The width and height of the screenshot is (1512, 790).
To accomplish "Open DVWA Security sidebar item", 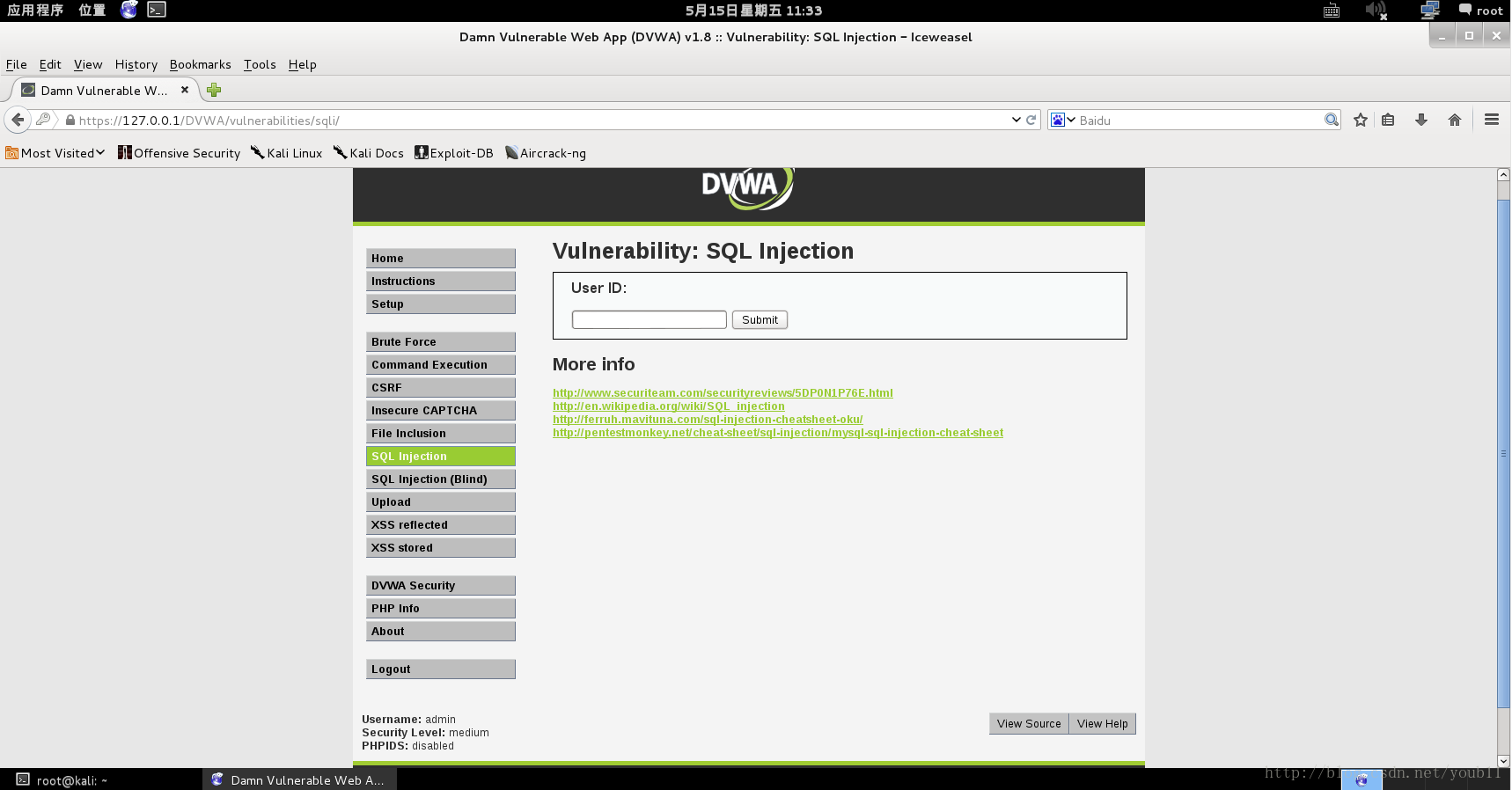I will pyautogui.click(x=441, y=585).
